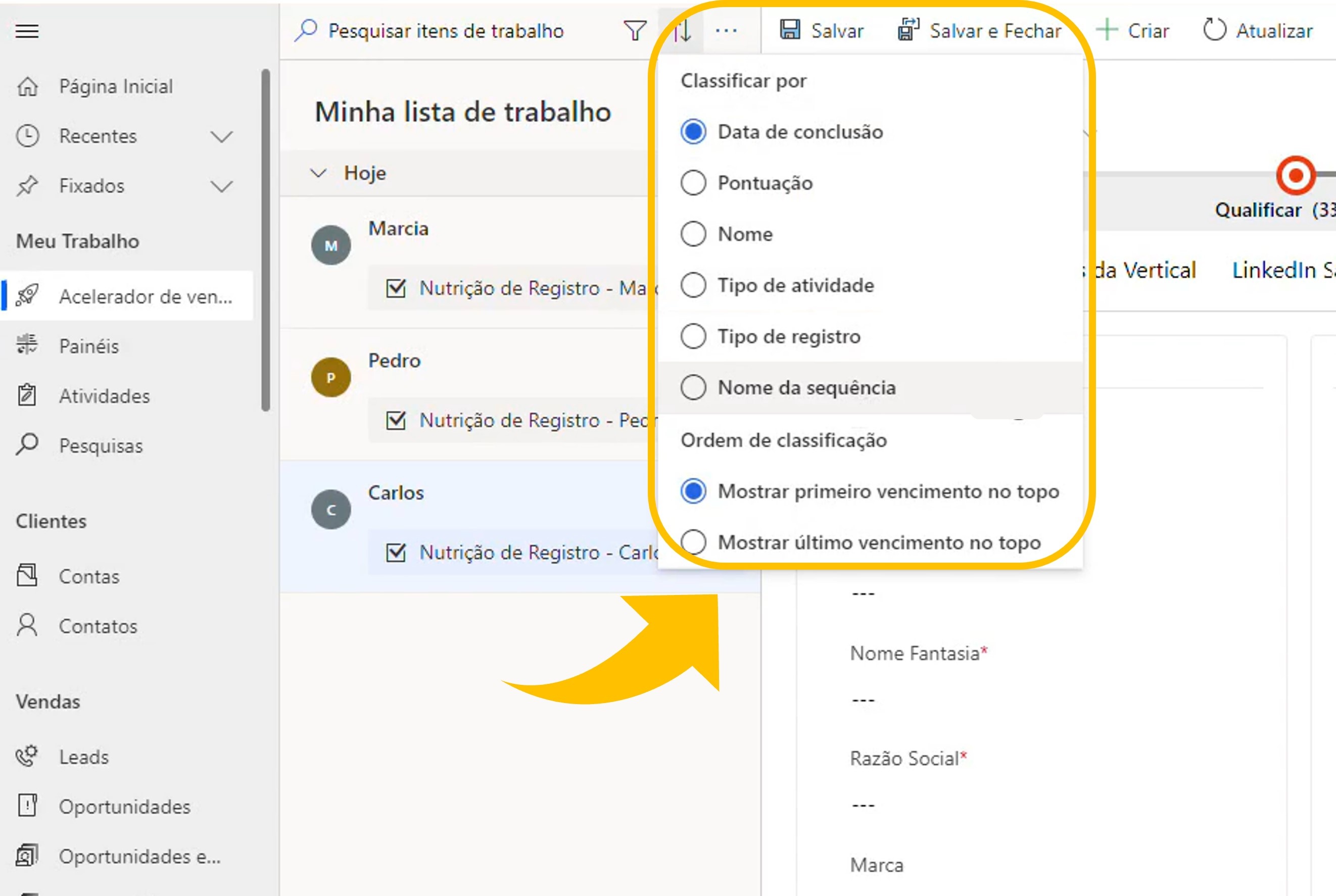Screen dimensions: 1336x896
Task: Select Nome da sequência radio
Action: pos(693,387)
